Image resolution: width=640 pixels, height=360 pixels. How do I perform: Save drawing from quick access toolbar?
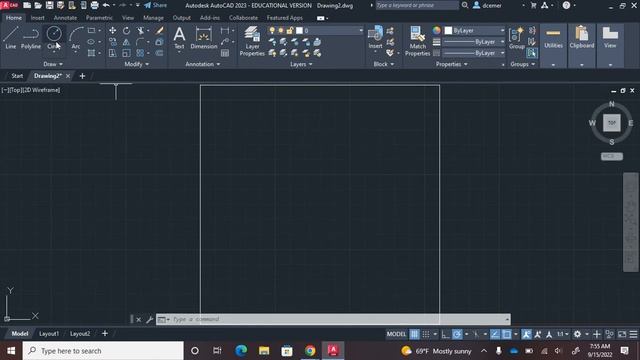[49, 5]
